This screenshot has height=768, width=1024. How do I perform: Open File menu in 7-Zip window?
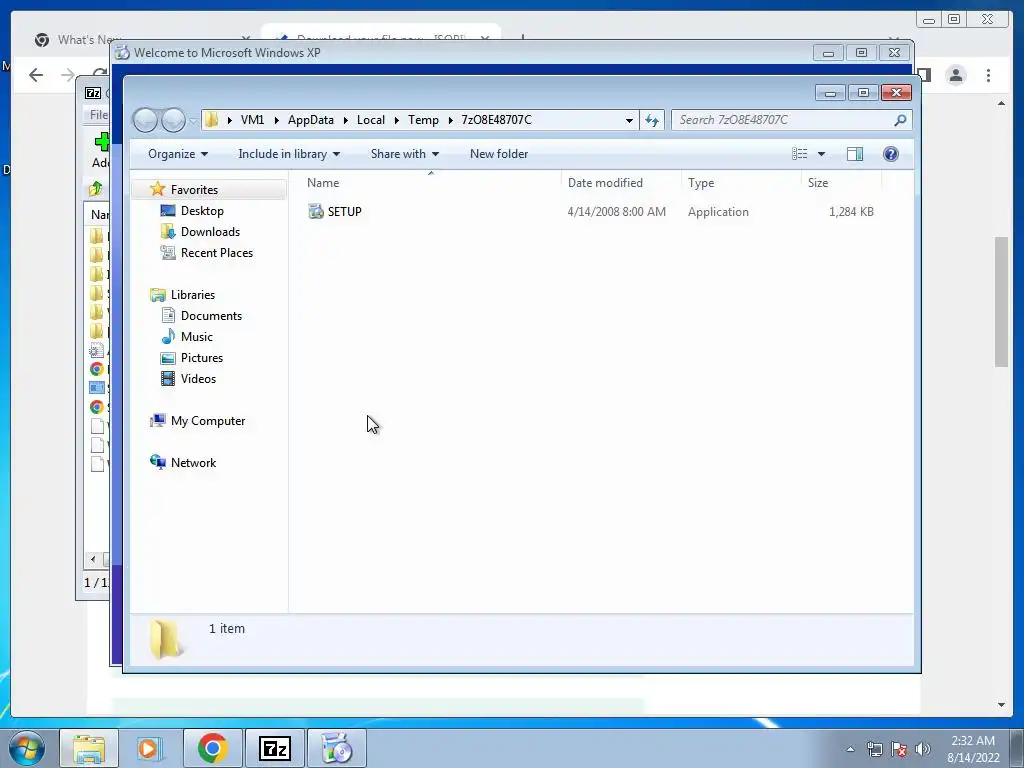click(x=98, y=115)
